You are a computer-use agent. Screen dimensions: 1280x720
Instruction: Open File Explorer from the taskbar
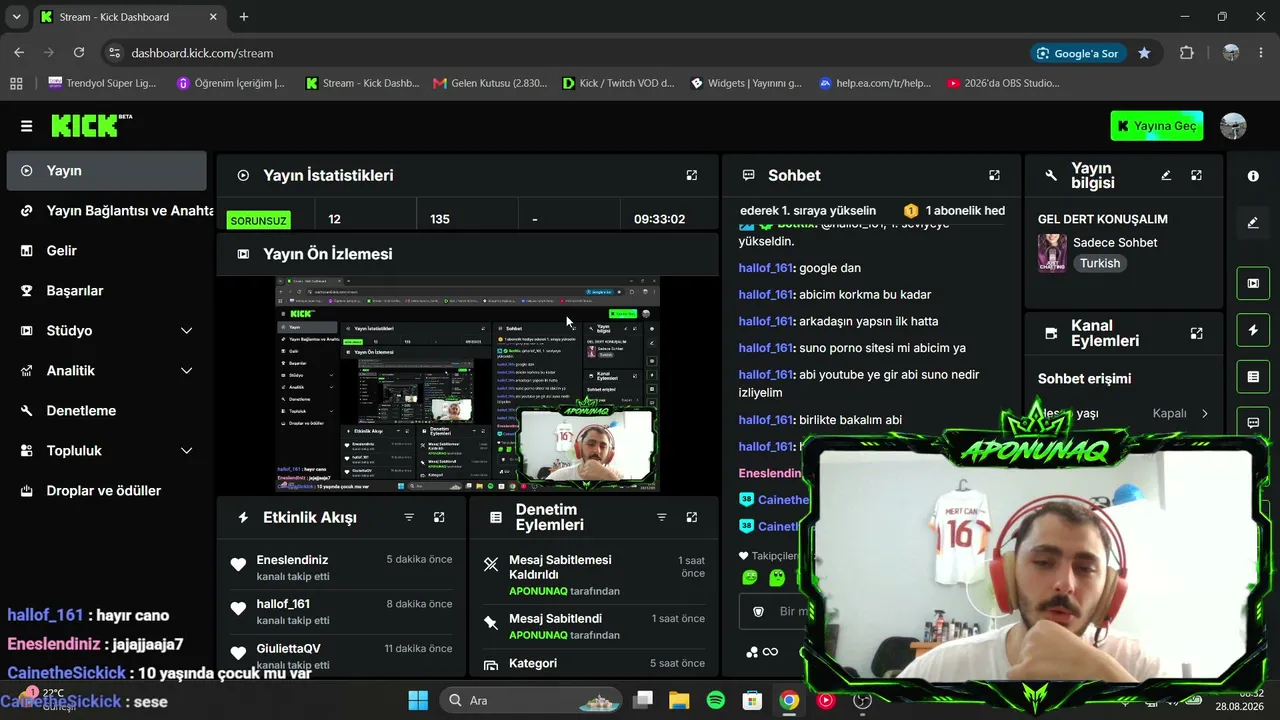(x=679, y=700)
